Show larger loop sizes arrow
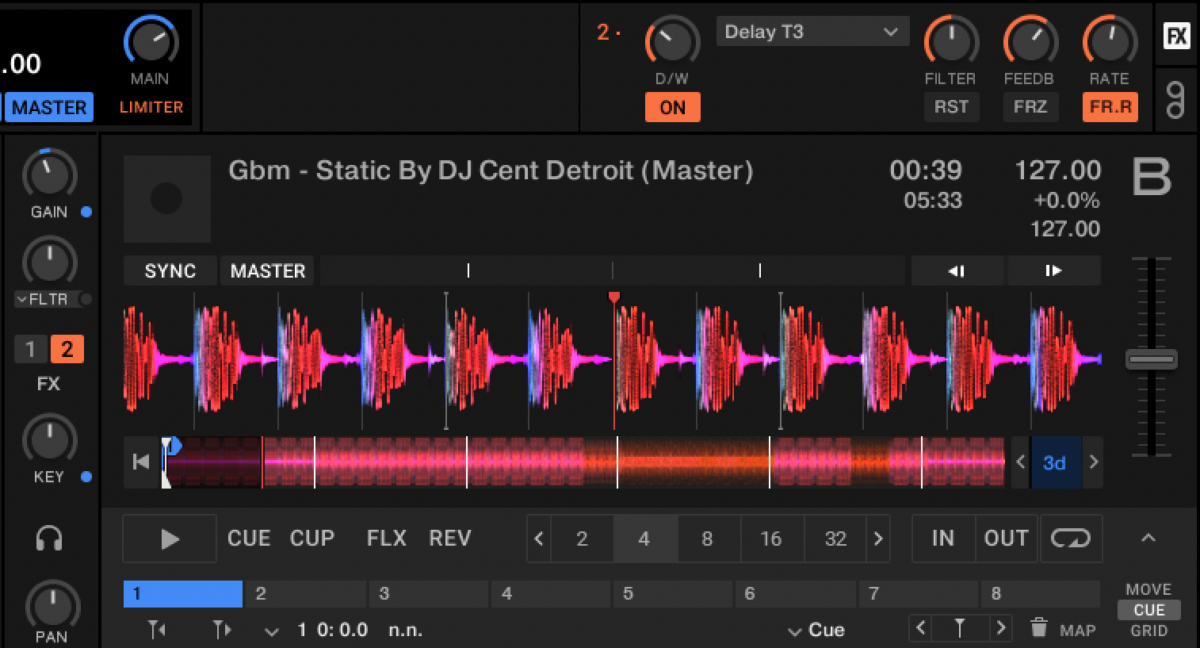Viewport: 1200px width, 648px height. (878, 539)
